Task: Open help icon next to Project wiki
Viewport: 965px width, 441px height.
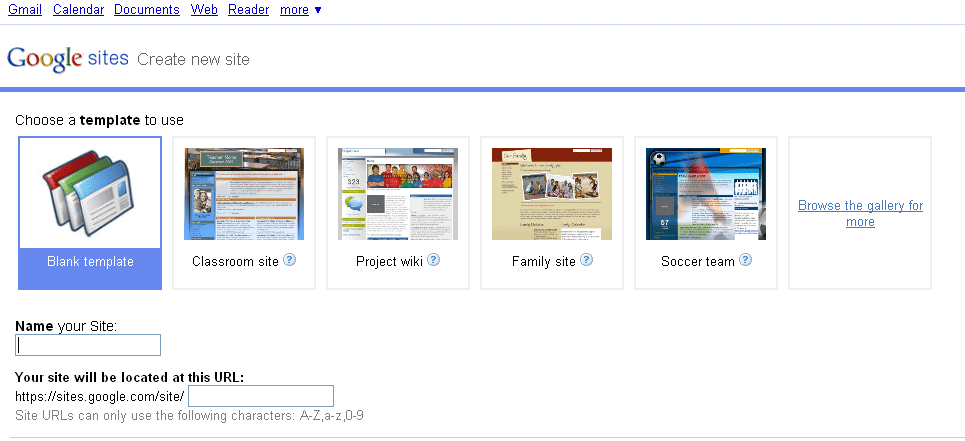Action: (433, 260)
